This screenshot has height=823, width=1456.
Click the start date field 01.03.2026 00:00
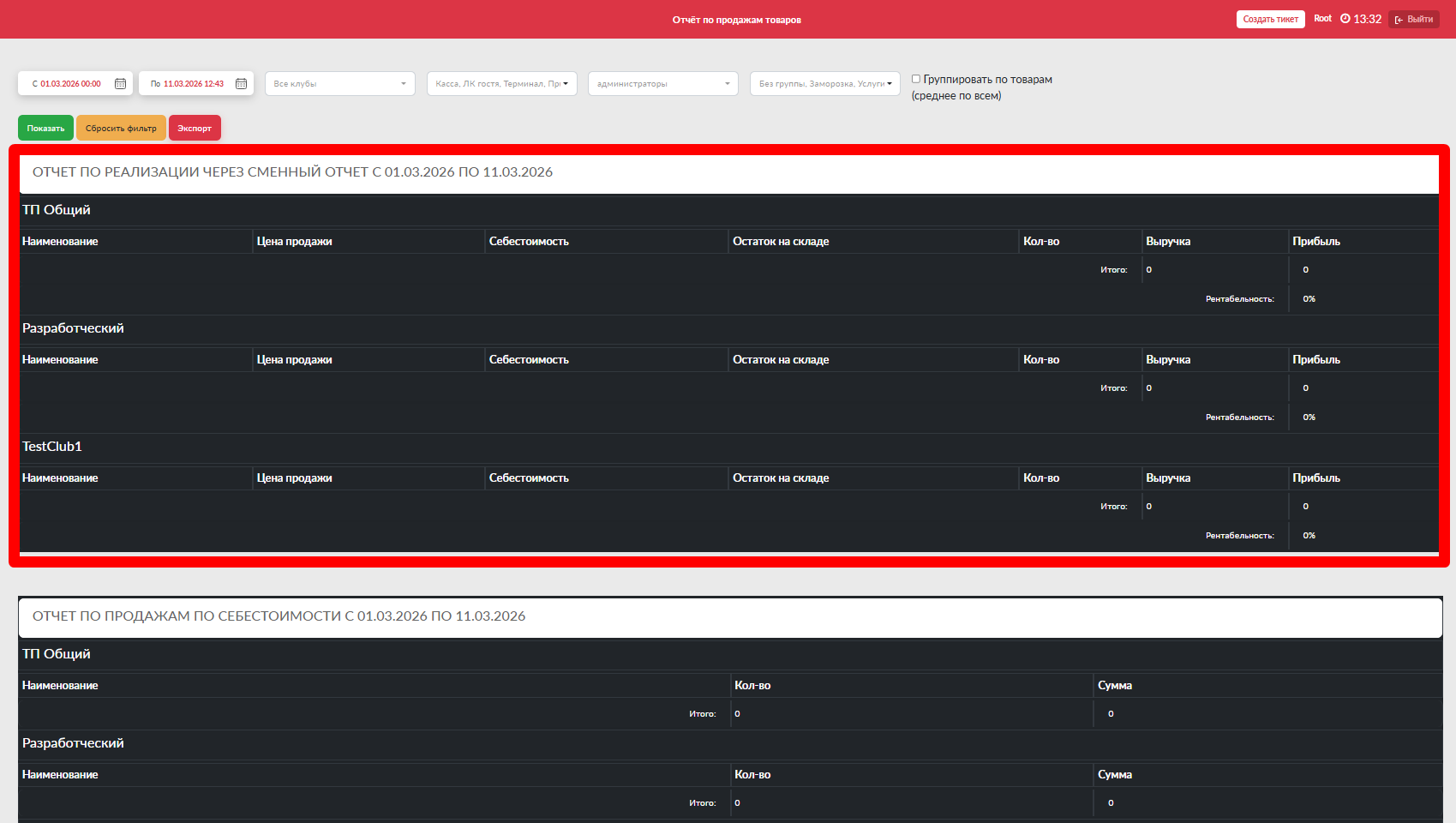[70, 84]
